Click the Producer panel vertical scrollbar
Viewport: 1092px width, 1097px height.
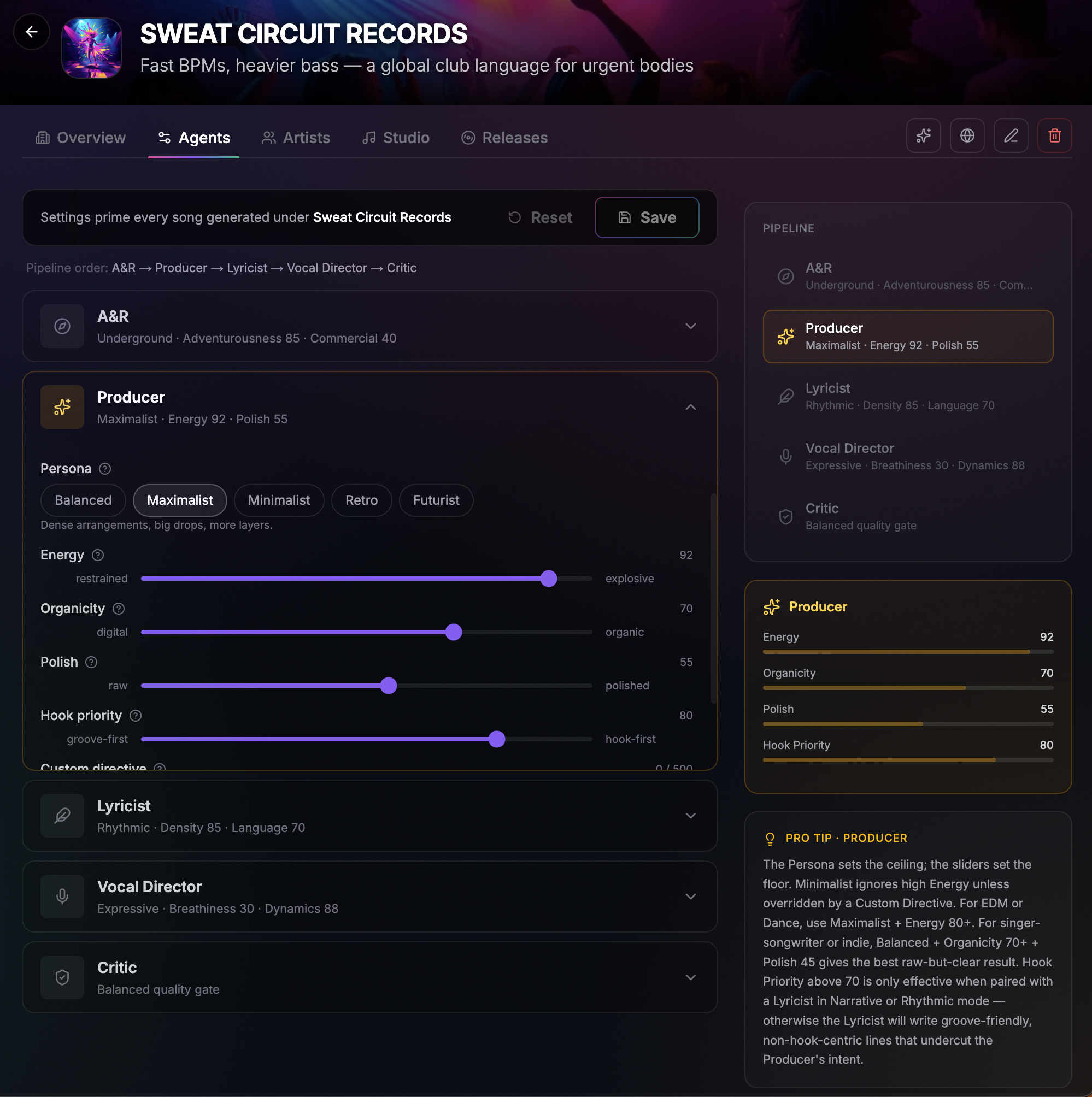point(713,599)
